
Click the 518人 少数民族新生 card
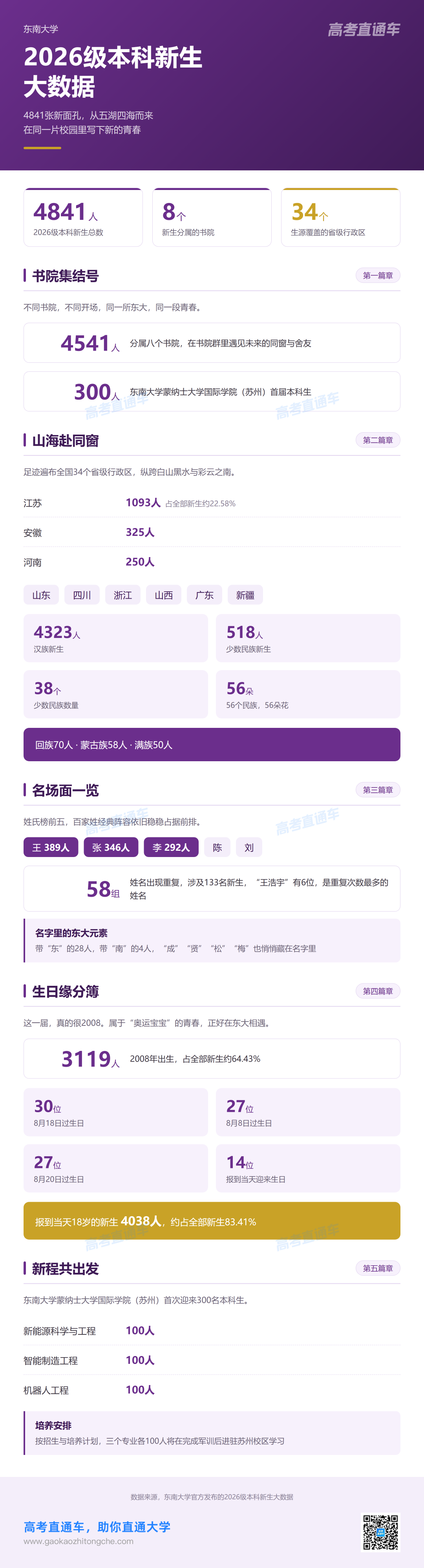[x=309, y=638]
